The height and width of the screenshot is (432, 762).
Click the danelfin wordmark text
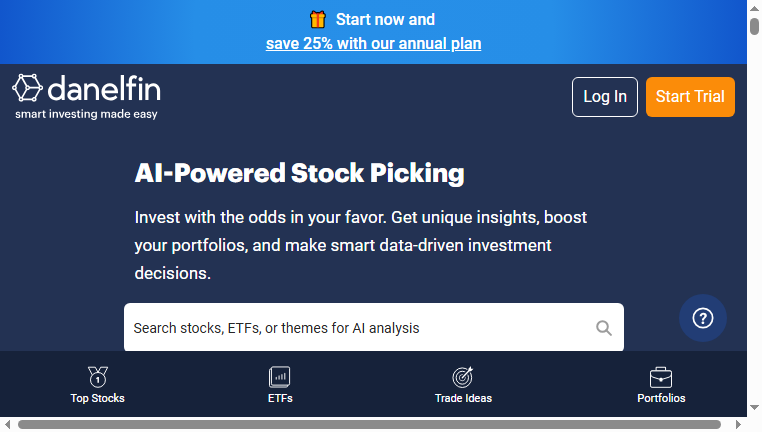click(x=104, y=88)
